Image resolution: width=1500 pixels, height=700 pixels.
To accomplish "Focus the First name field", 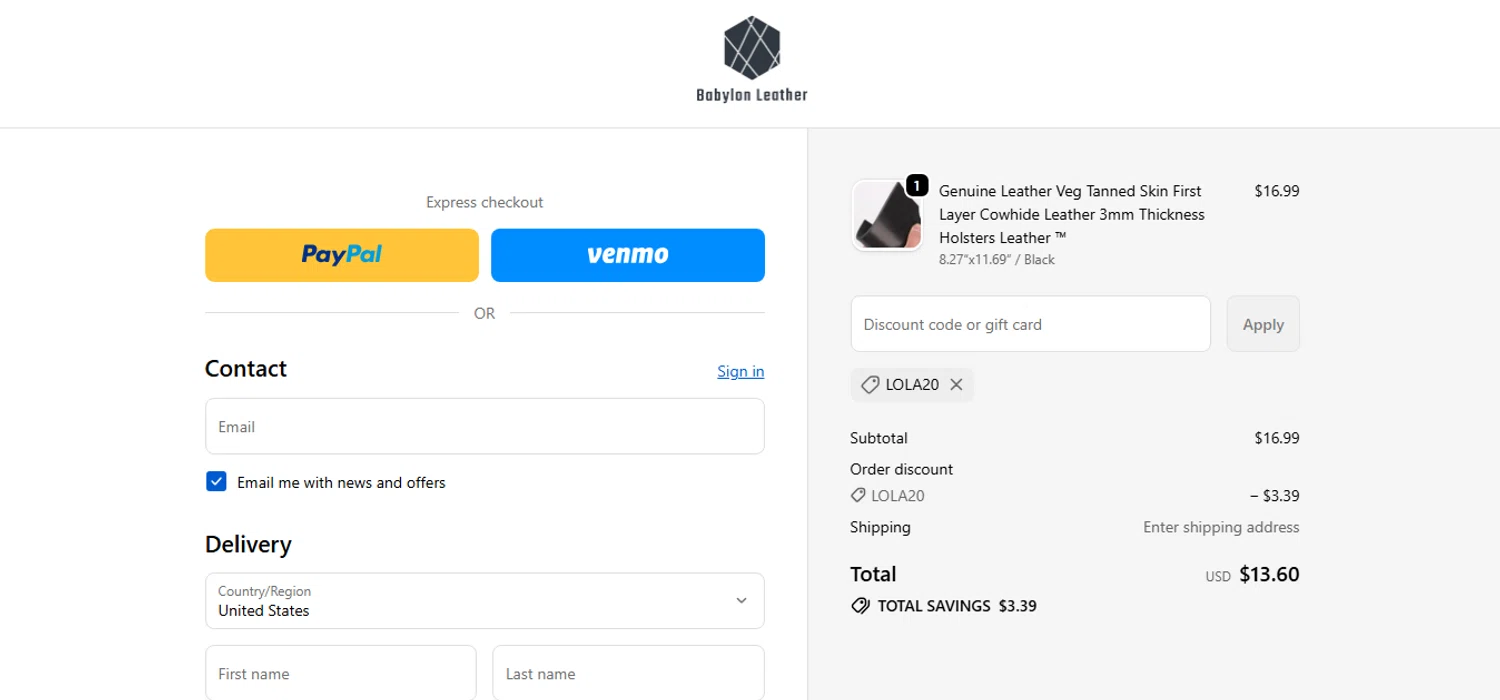I will (x=341, y=673).
